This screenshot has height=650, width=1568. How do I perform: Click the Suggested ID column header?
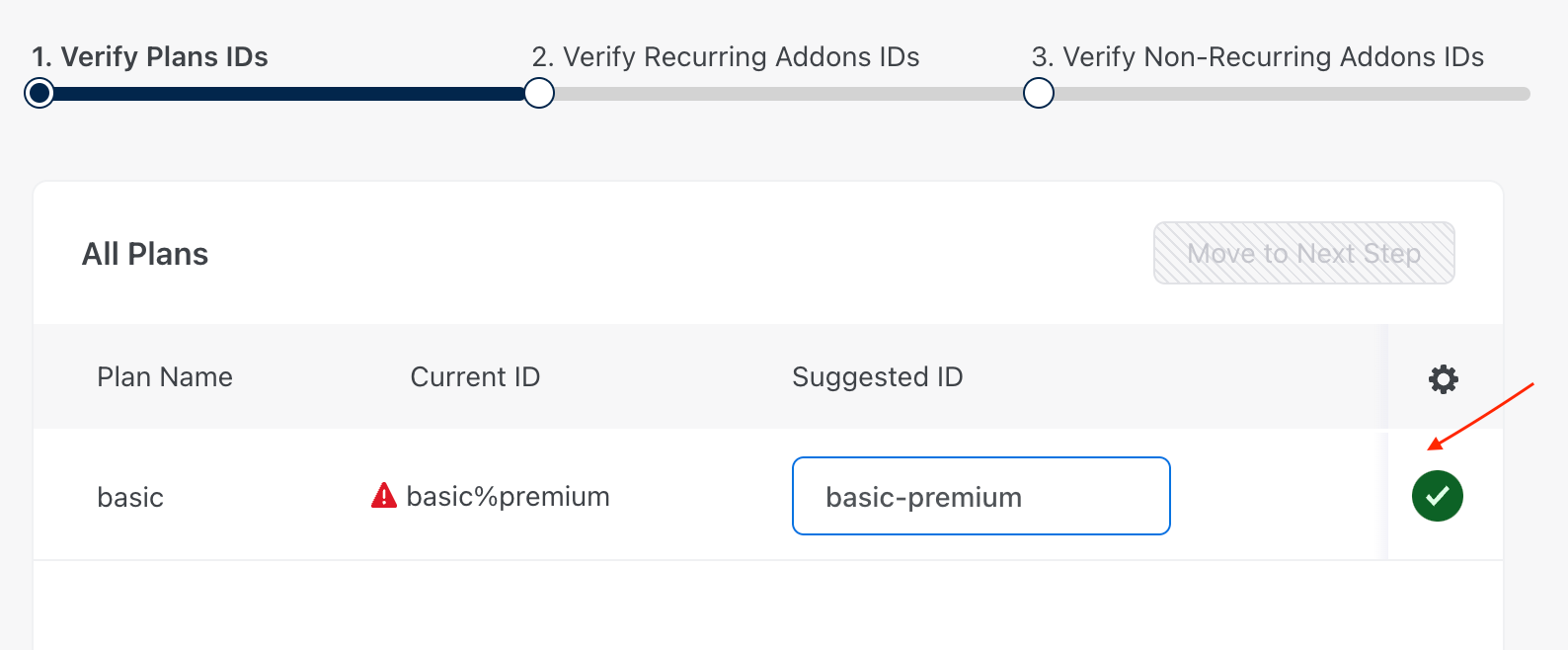pyautogui.click(x=877, y=377)
